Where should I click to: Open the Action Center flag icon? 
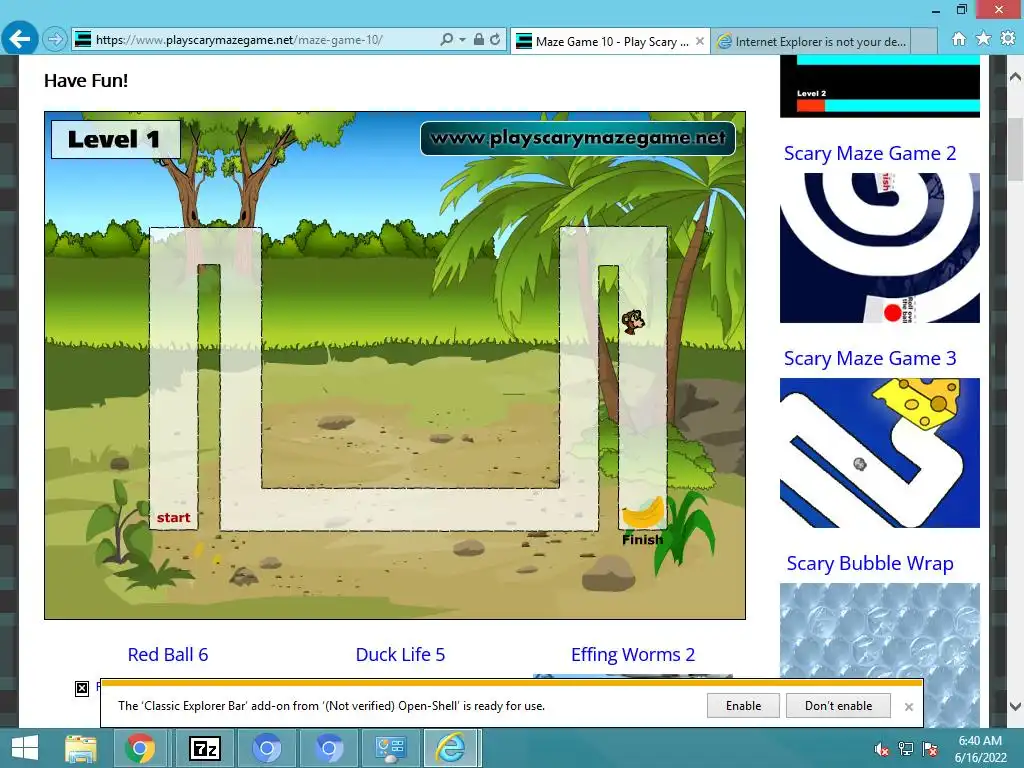click(x=930, y=749)
